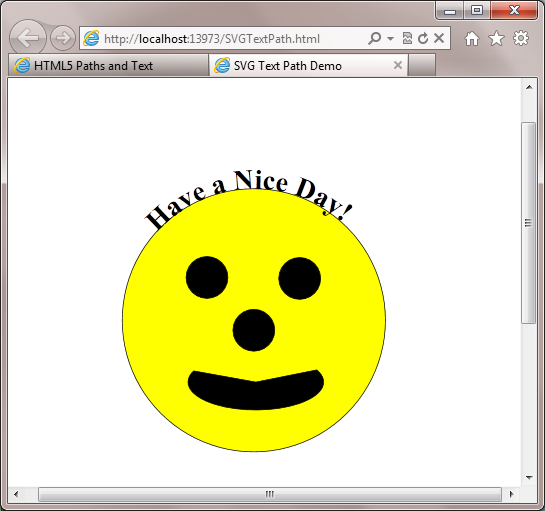Click the search magnifier in address bar
Screen dimensions: 545x511
pyautogui.click(x=374, y=38)
